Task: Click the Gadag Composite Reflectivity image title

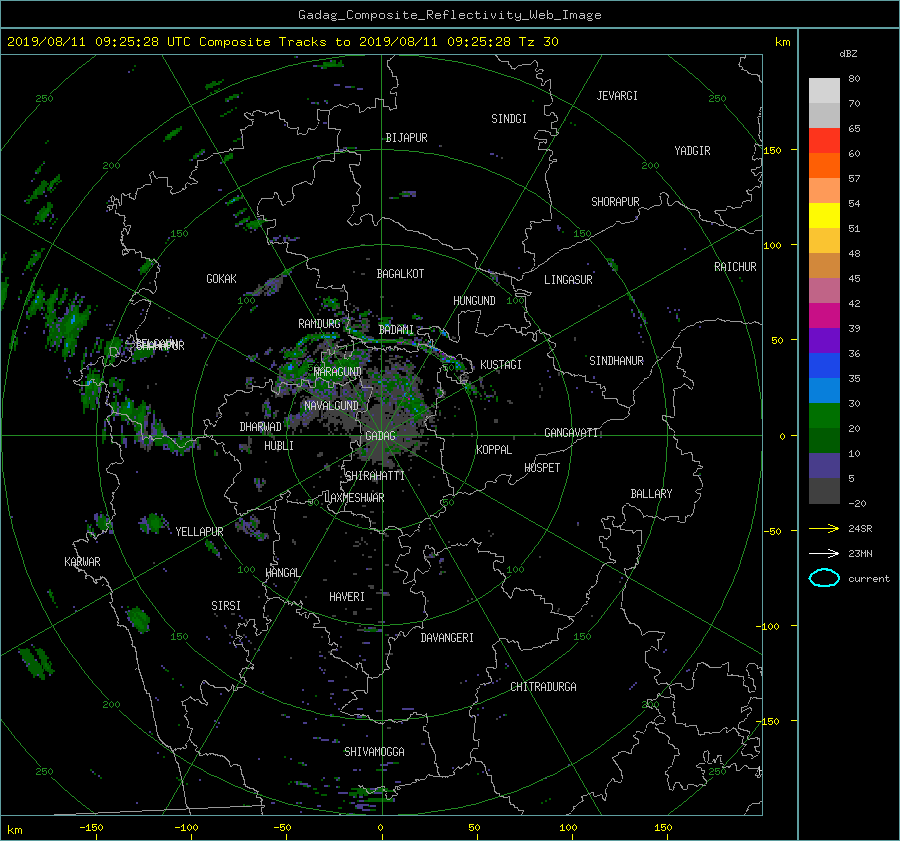Action: click(449, 15)
